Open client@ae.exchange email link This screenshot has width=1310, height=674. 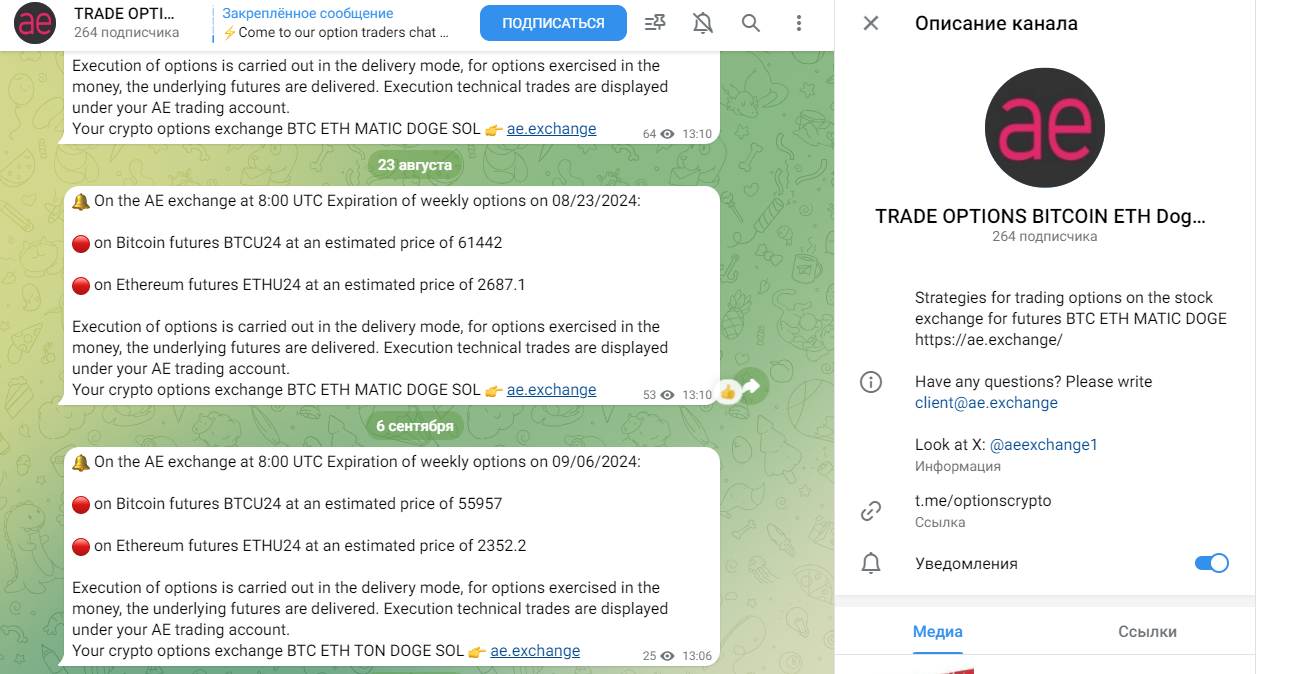click(986, 403)
